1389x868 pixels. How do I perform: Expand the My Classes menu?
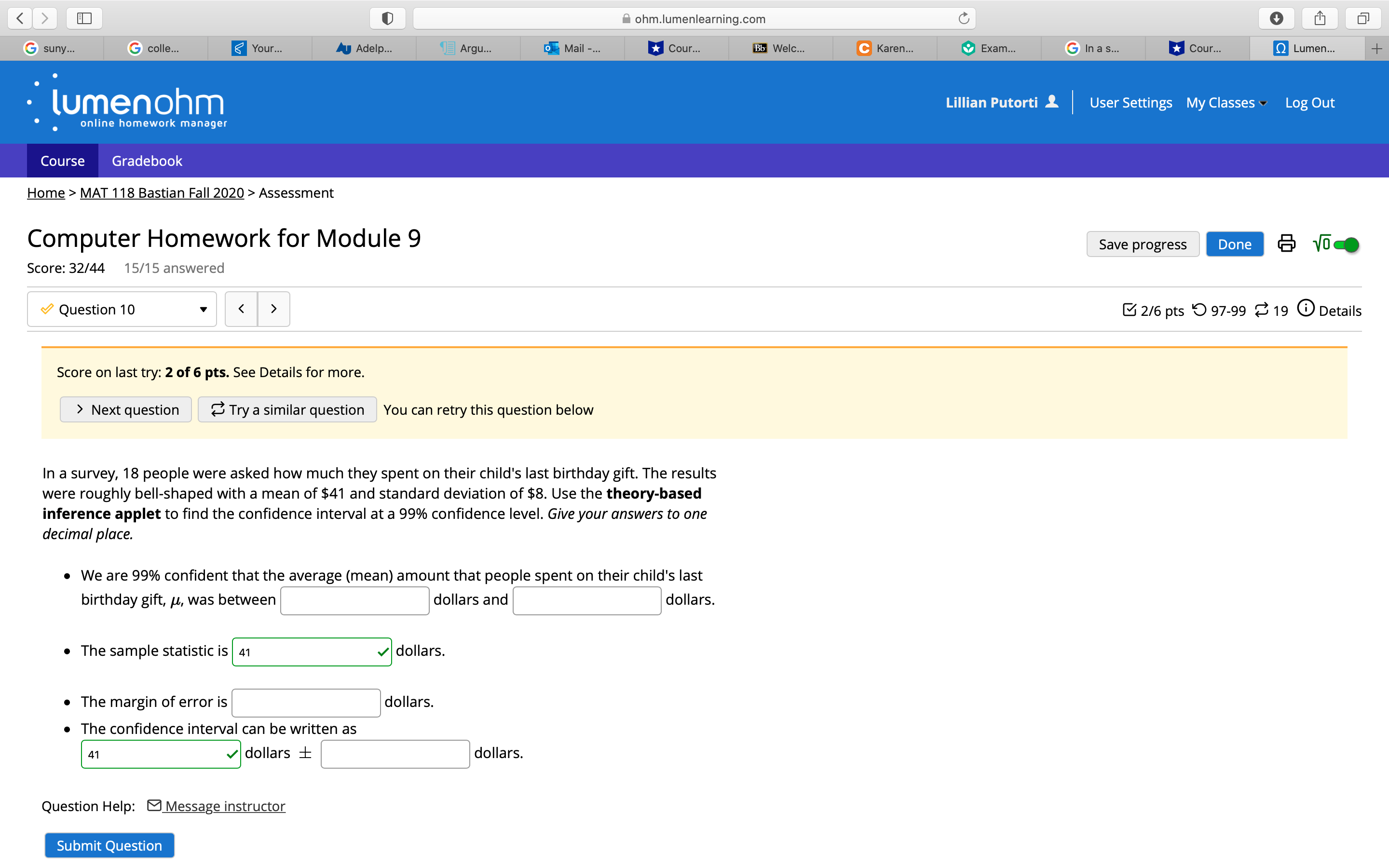1226,103
